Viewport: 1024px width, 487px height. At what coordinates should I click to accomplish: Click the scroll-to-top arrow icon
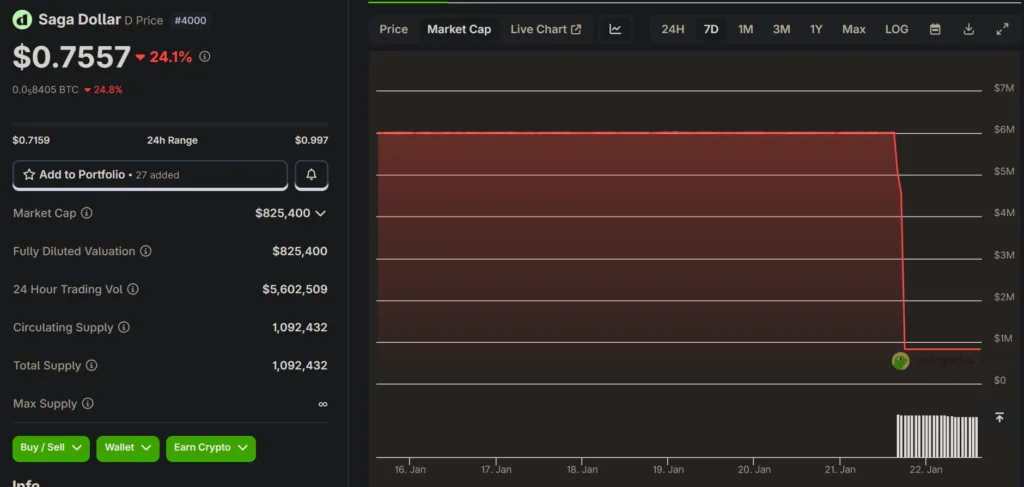point(998,417)
